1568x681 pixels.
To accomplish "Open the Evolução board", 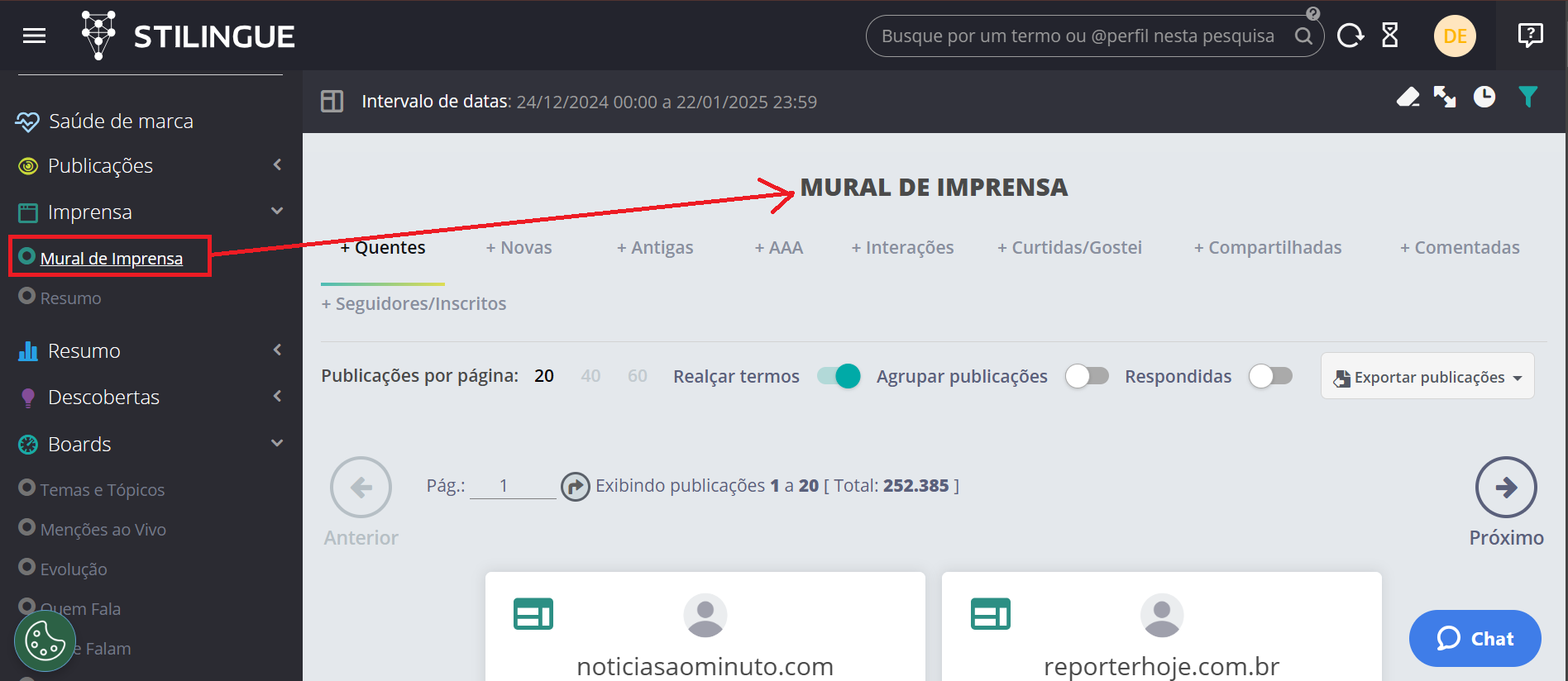I will click(74, 569).
